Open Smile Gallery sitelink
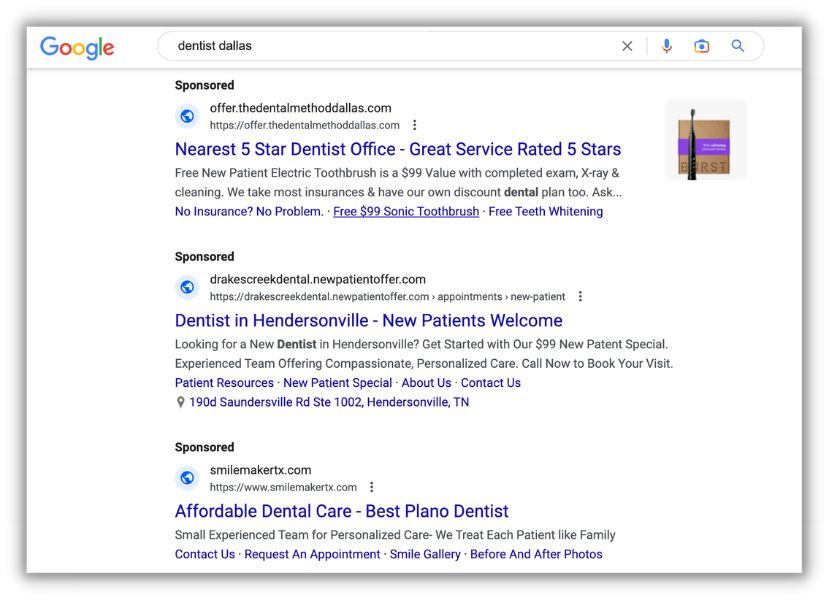The height and width of the screenshot is (600, 830). point(425,554)
